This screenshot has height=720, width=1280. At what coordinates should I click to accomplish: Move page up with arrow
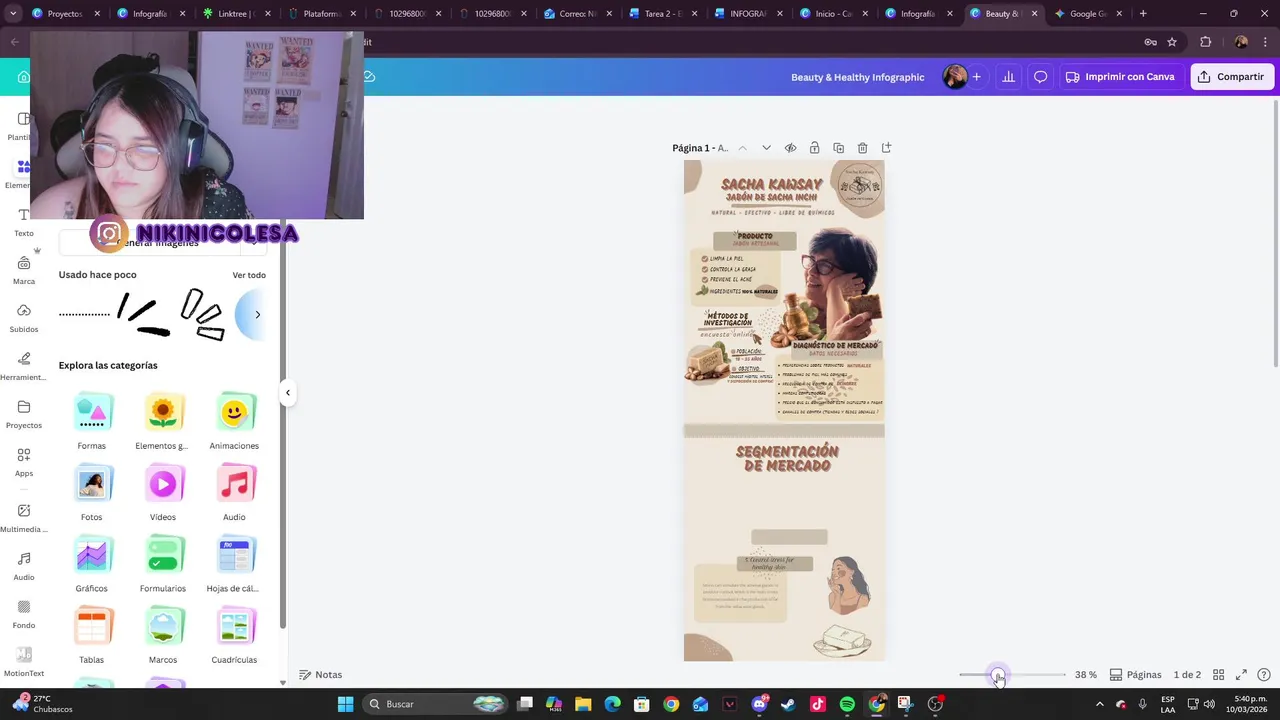click(x=742, y=148)
